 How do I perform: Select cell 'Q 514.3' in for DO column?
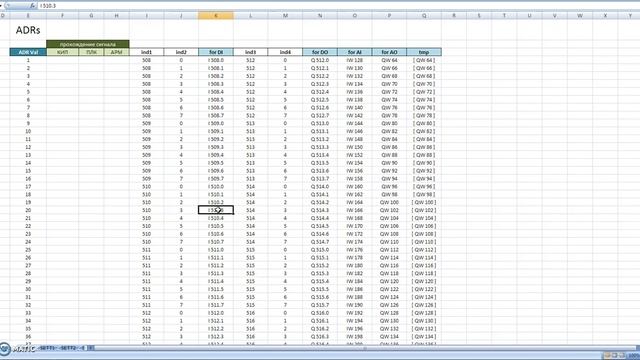pos(320,210)
